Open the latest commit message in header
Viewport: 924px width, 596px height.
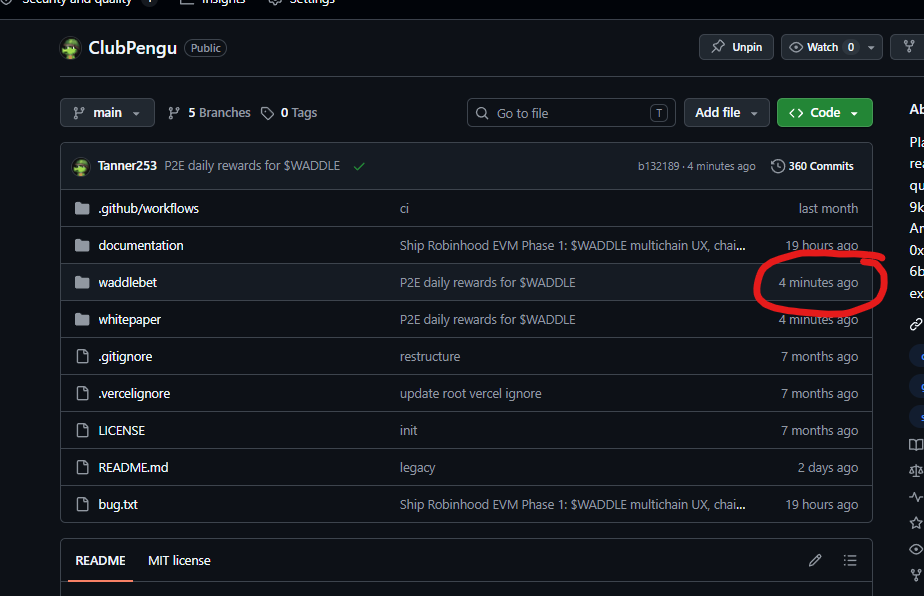click(252, 166)
